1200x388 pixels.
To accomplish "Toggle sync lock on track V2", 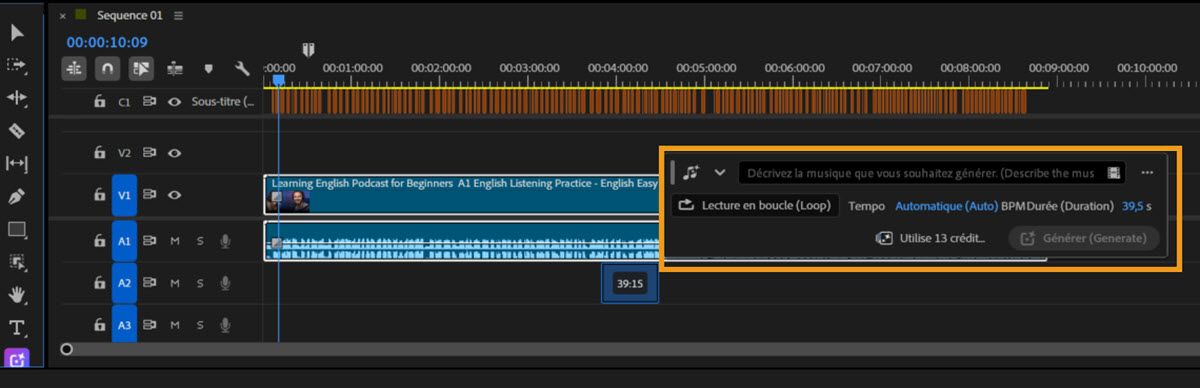I will click(149, 153).
